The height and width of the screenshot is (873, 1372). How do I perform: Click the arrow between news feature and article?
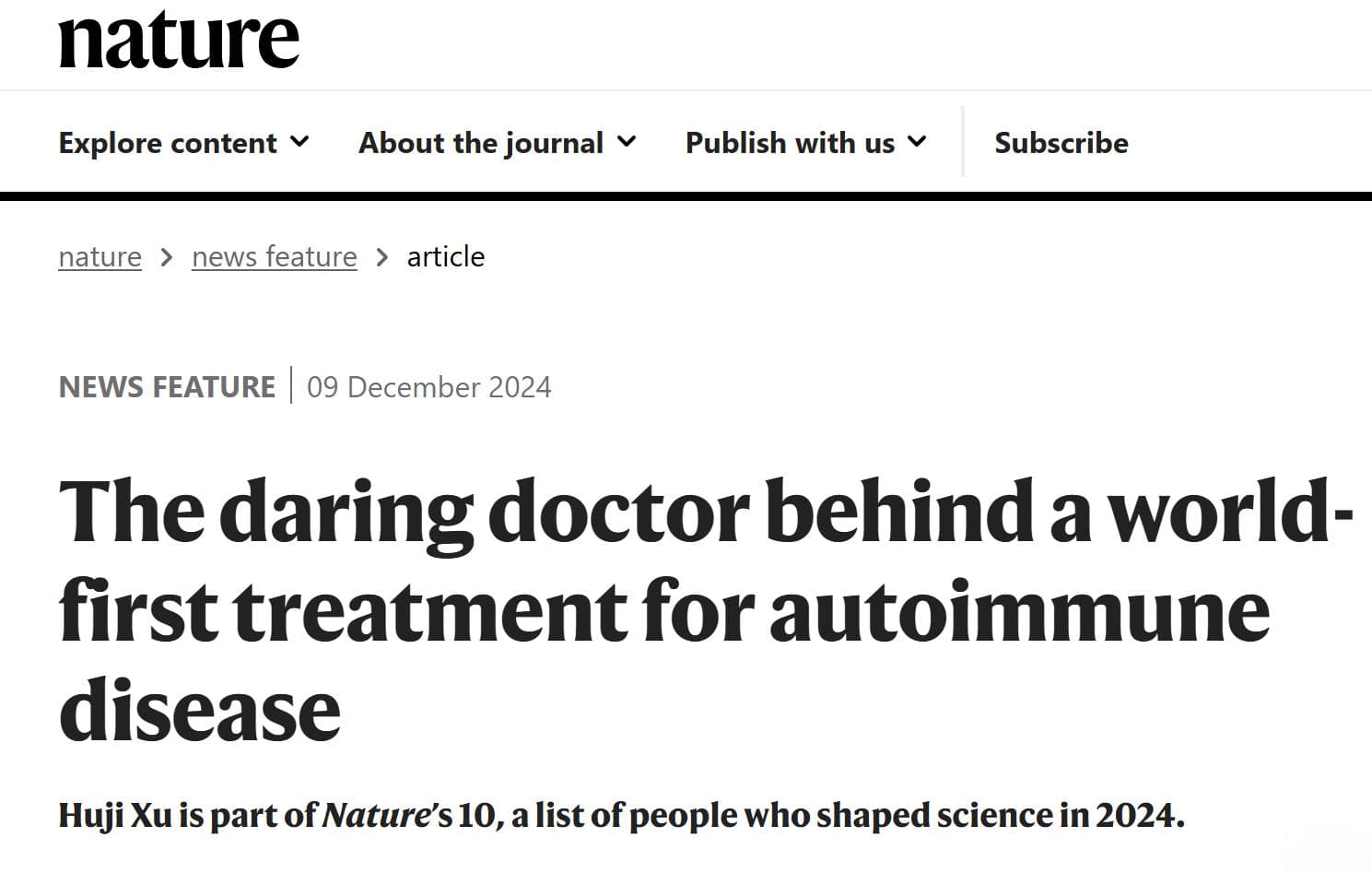point(382,257)
